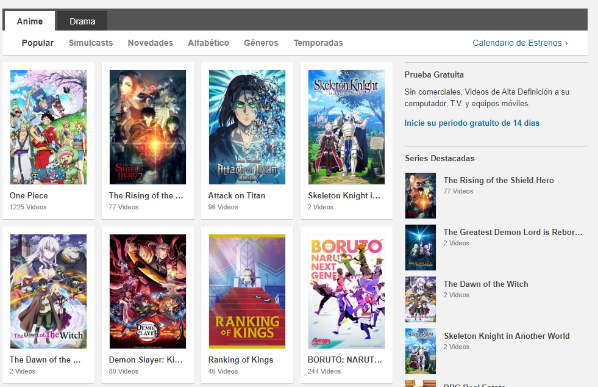Open the Rising of the Shield Hero poster in the grid
The width and height of the screenshot is (598, 387).
click(148, 127)
